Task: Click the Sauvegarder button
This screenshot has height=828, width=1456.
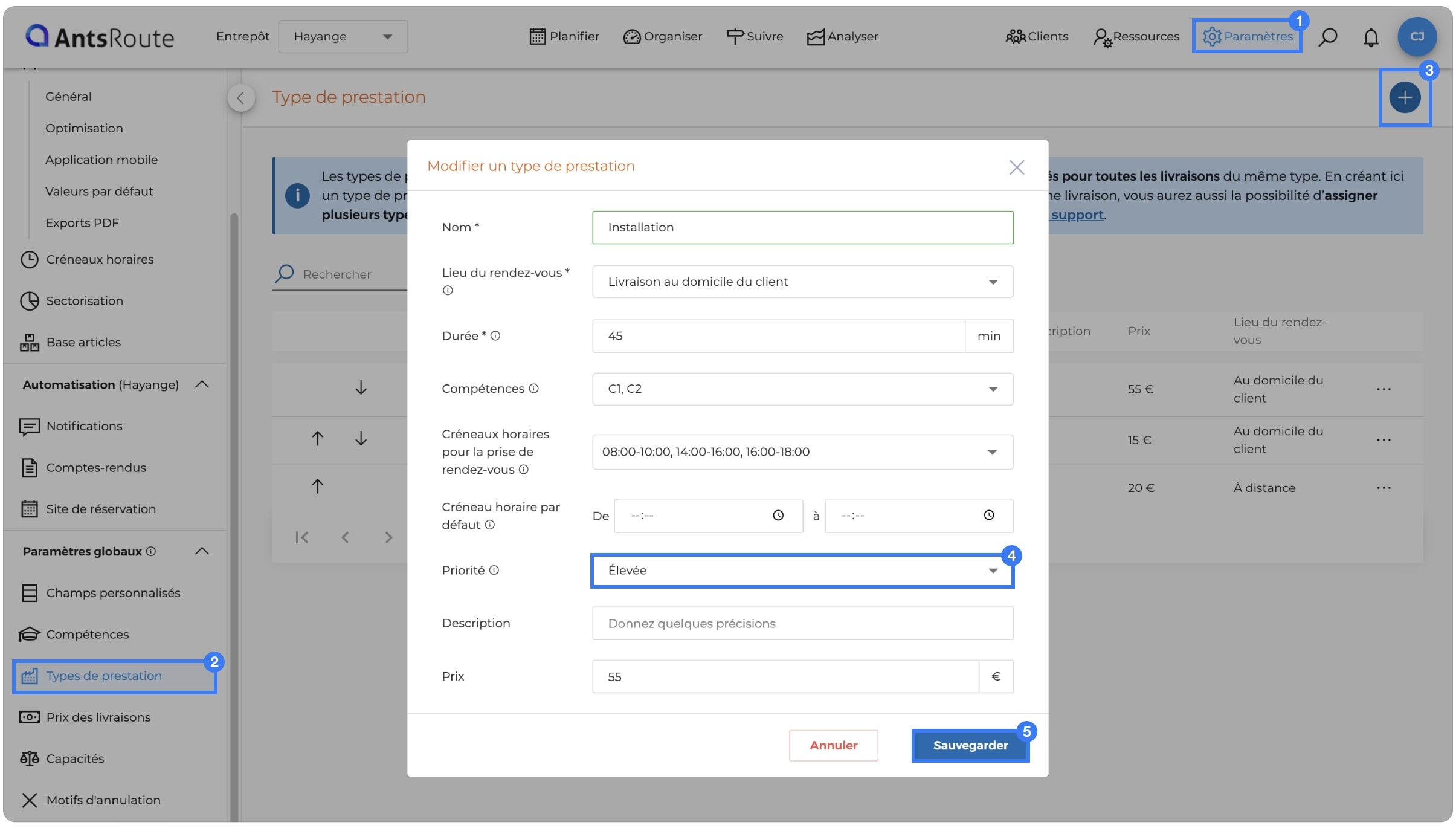Action: point(970,746)
